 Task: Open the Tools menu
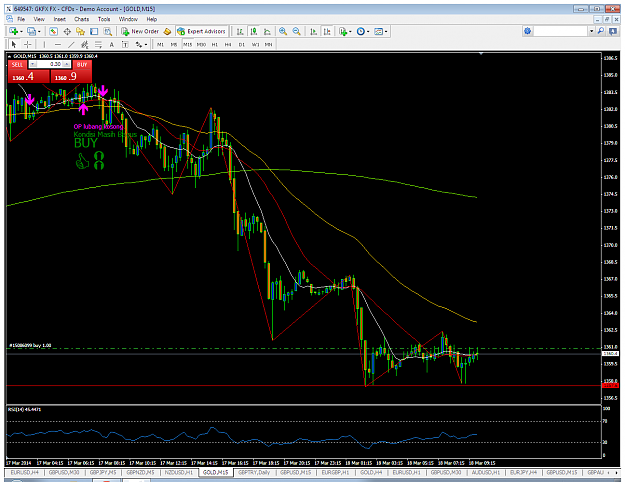click(104, 19)
